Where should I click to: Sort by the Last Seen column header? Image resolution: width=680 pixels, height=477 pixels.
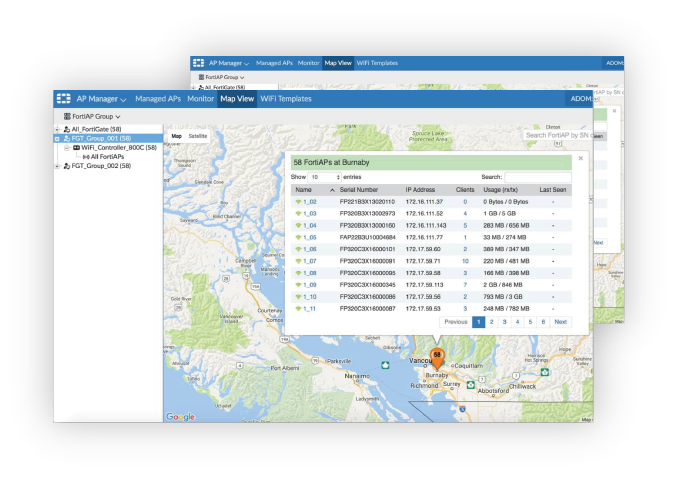[552, 190]
